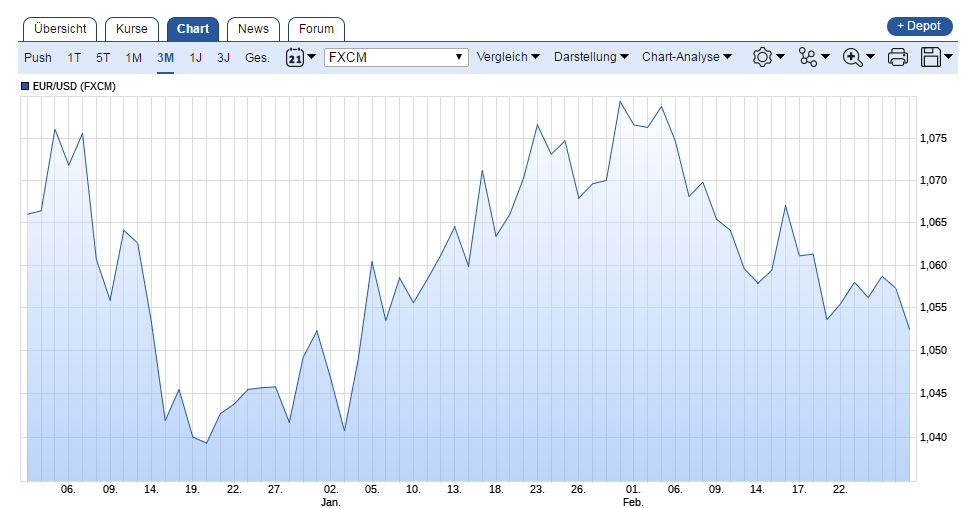972x508 pixels.
Task: Open the News tab
Action: point(253,29)
